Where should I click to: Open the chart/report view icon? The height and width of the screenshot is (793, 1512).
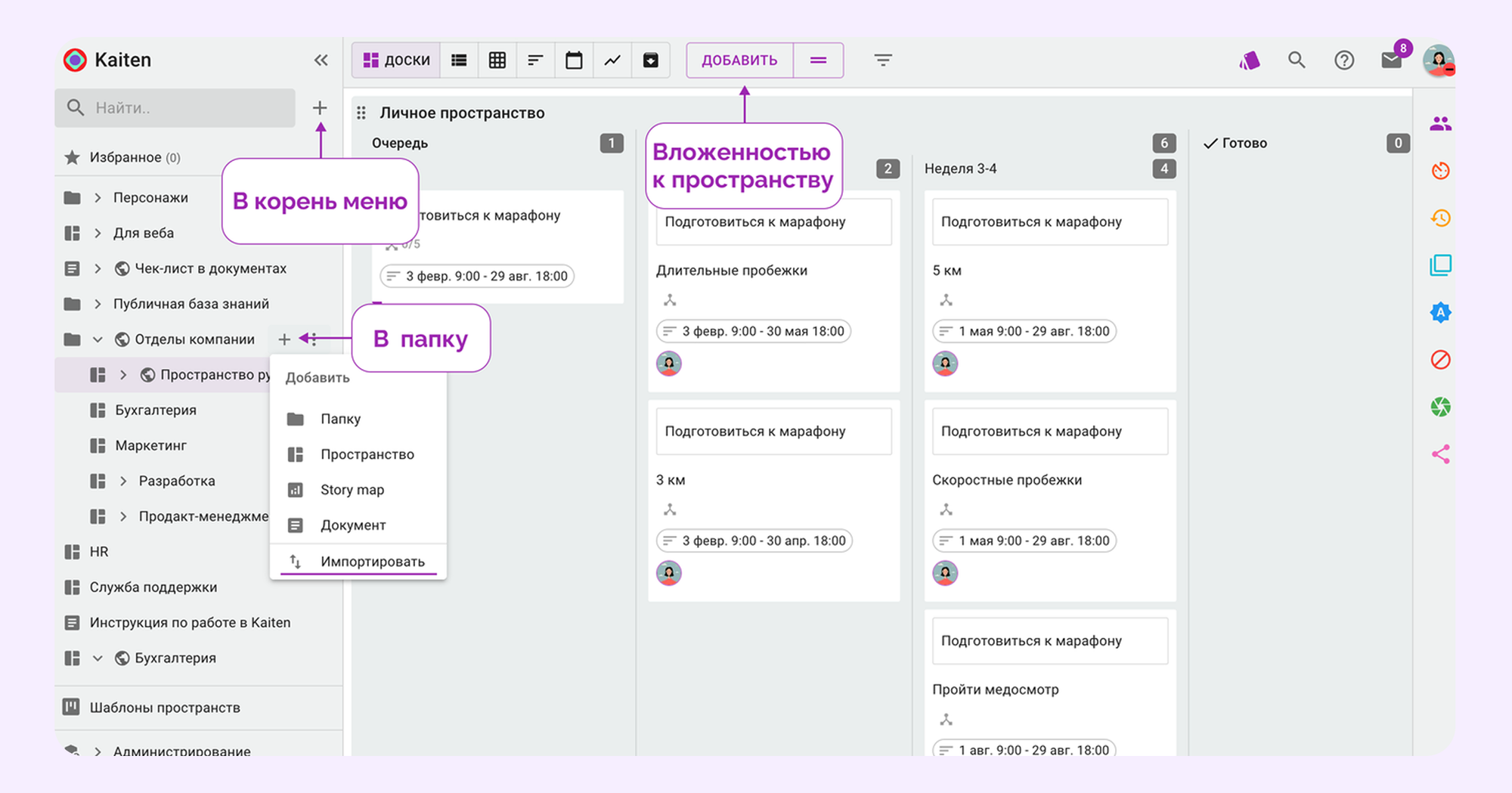[612, 60]
